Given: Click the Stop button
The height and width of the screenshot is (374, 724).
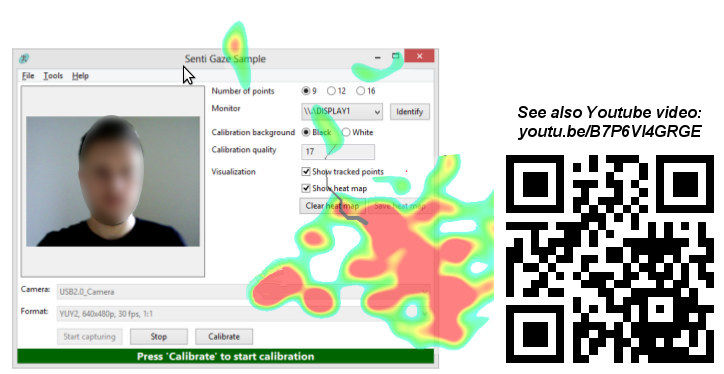Looking at the screenshot, I should point(158,337).
